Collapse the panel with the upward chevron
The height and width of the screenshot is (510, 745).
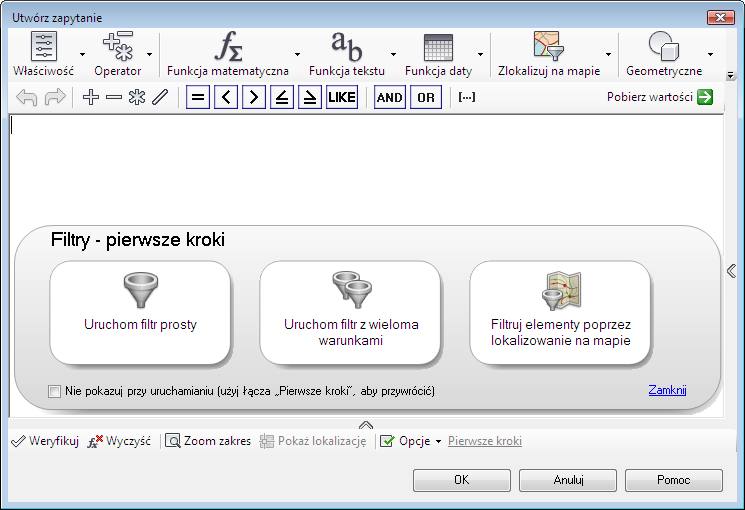pyautogui.click(x=366, y=424)
